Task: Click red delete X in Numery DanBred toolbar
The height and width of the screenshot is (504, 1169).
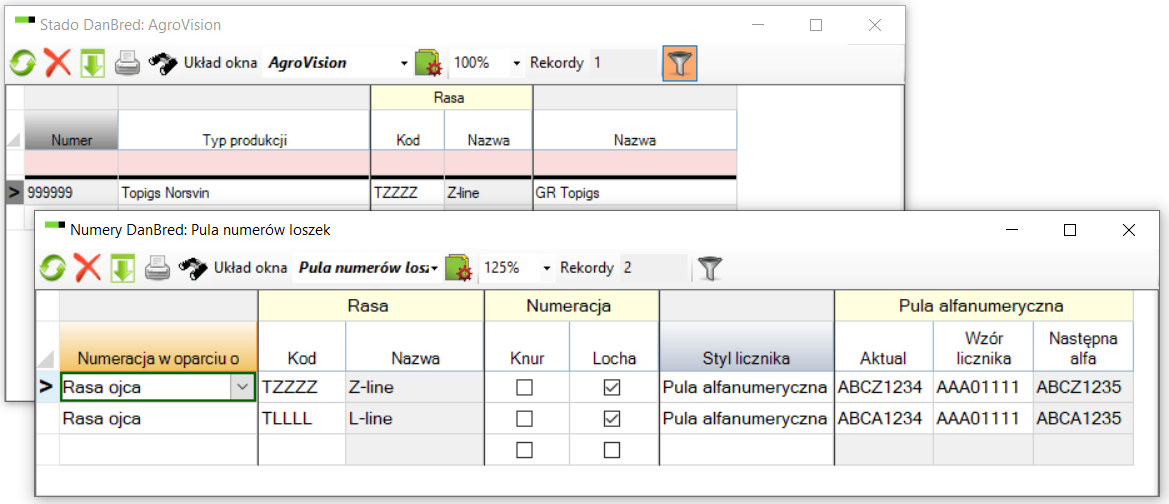Action: point(88,268)
